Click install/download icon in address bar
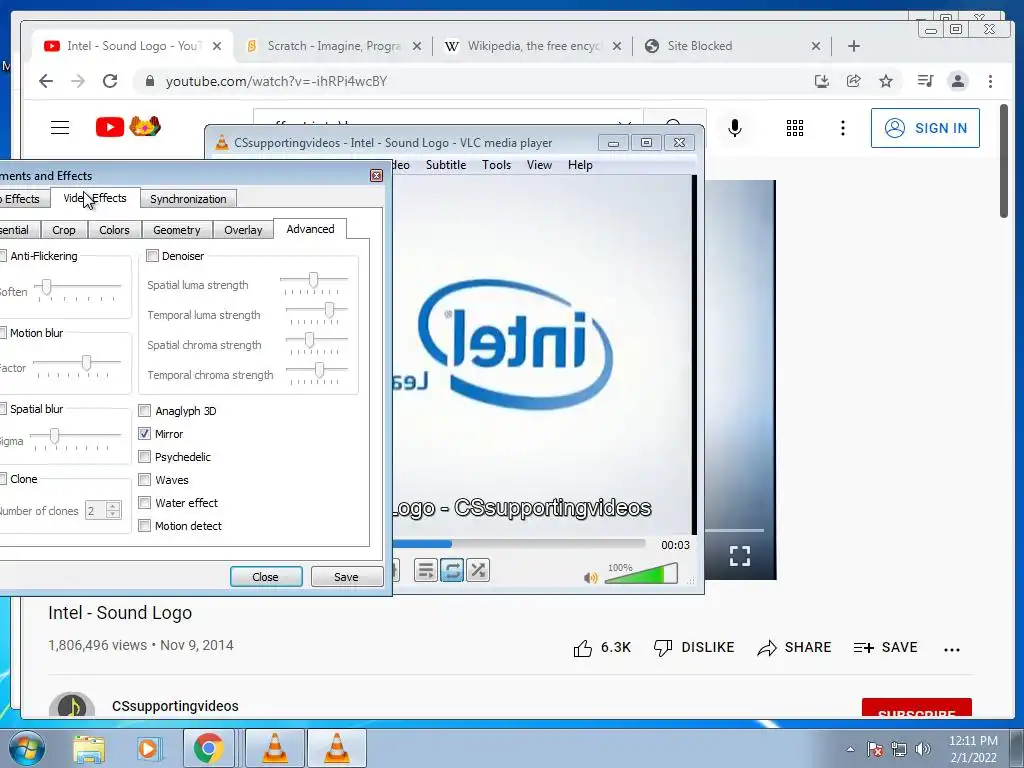Image resolution: width=1024 pixels, height=768 pixels. [x=822, y=81]
